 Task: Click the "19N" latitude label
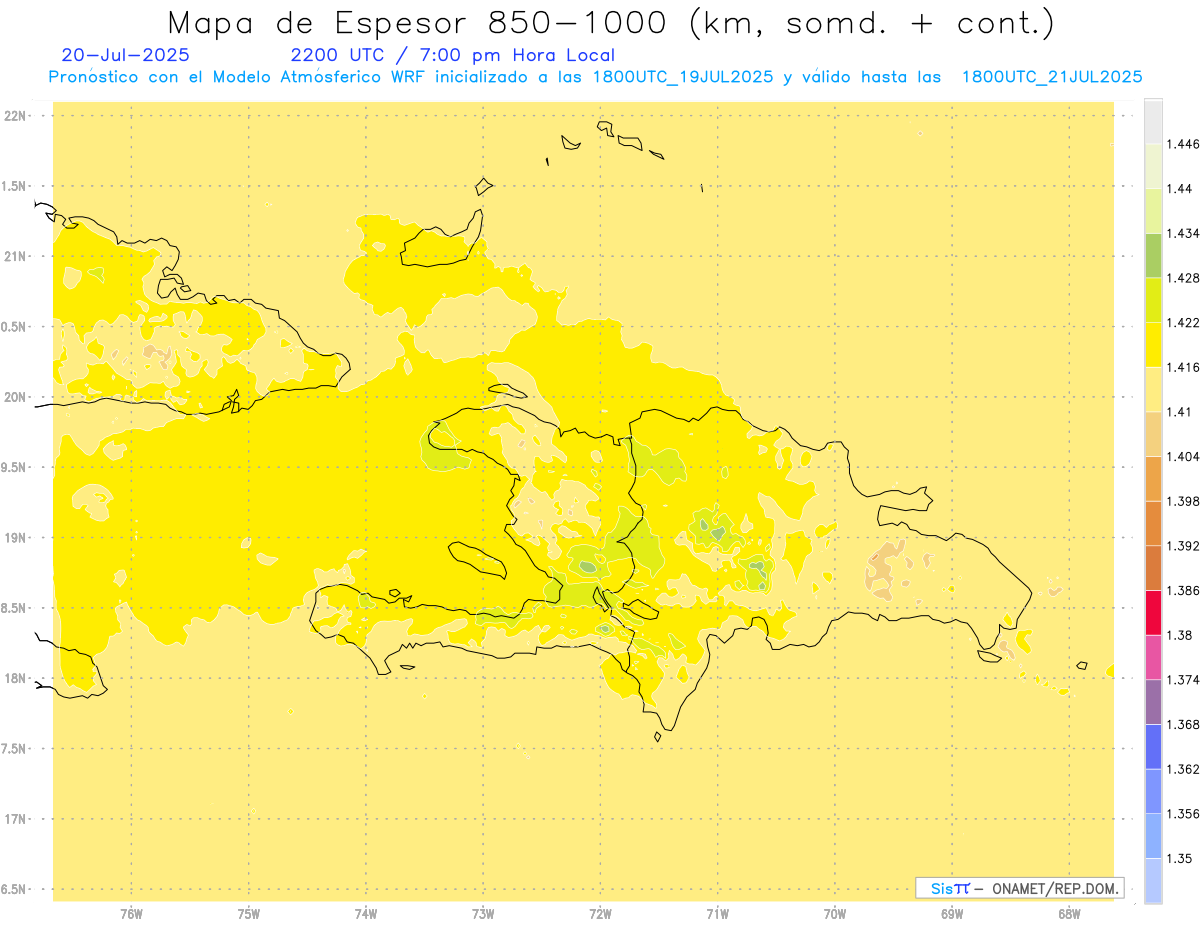coord(14,537)
